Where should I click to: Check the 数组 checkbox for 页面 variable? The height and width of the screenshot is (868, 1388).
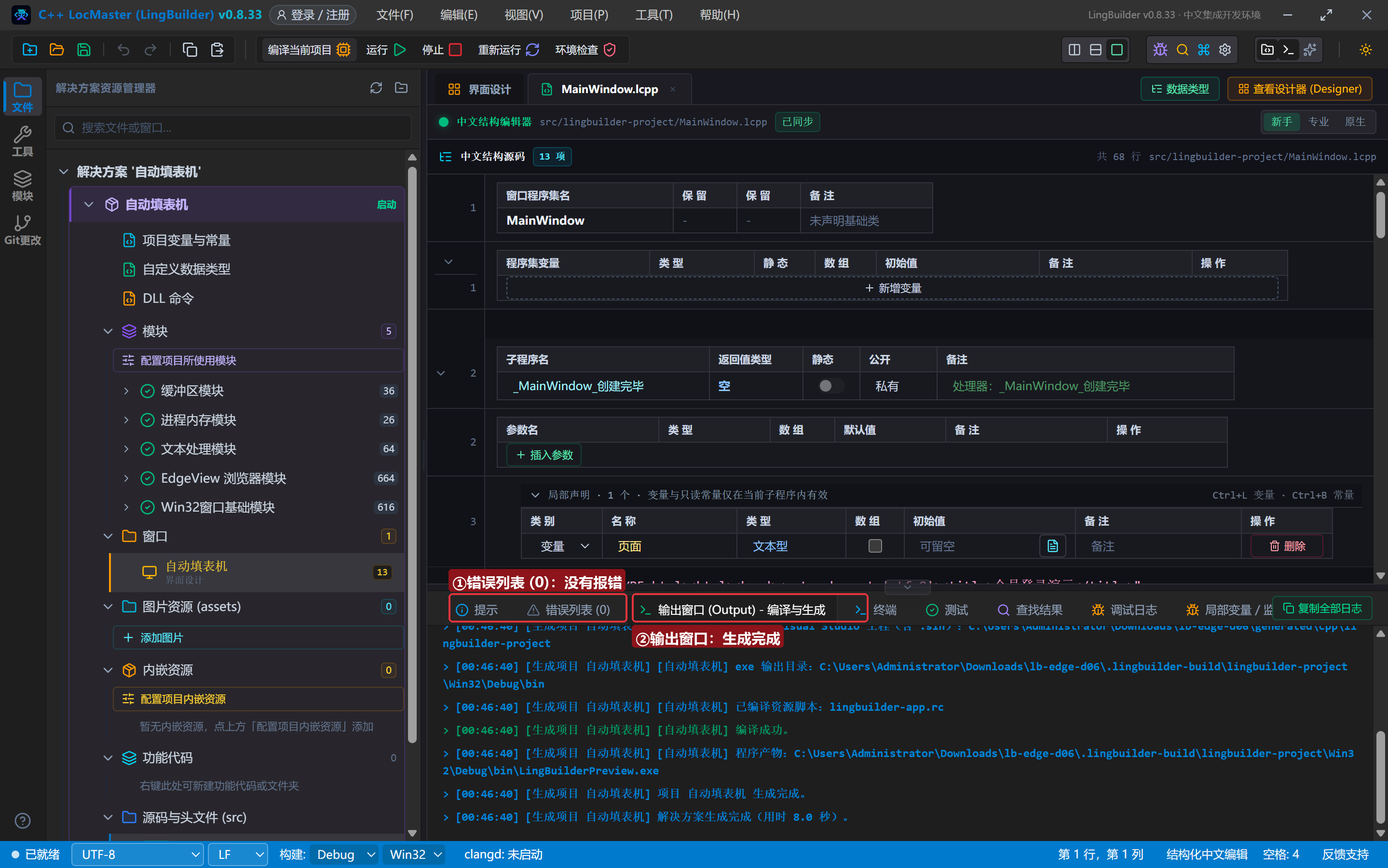point(874,546)
